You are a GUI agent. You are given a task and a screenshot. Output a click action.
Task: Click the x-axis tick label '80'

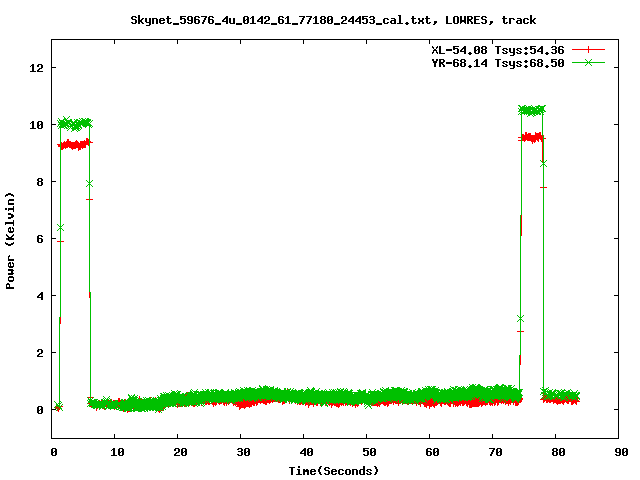tap(558, 452)
